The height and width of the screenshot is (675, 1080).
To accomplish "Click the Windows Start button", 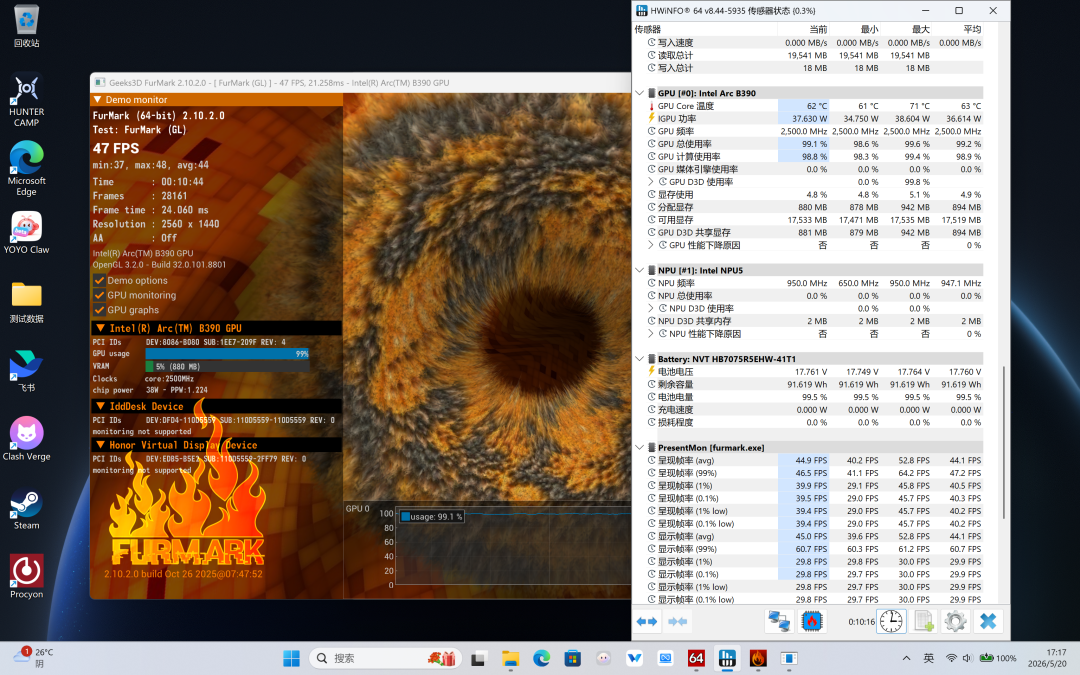I will pyautogui.click(x=291, y=658).
